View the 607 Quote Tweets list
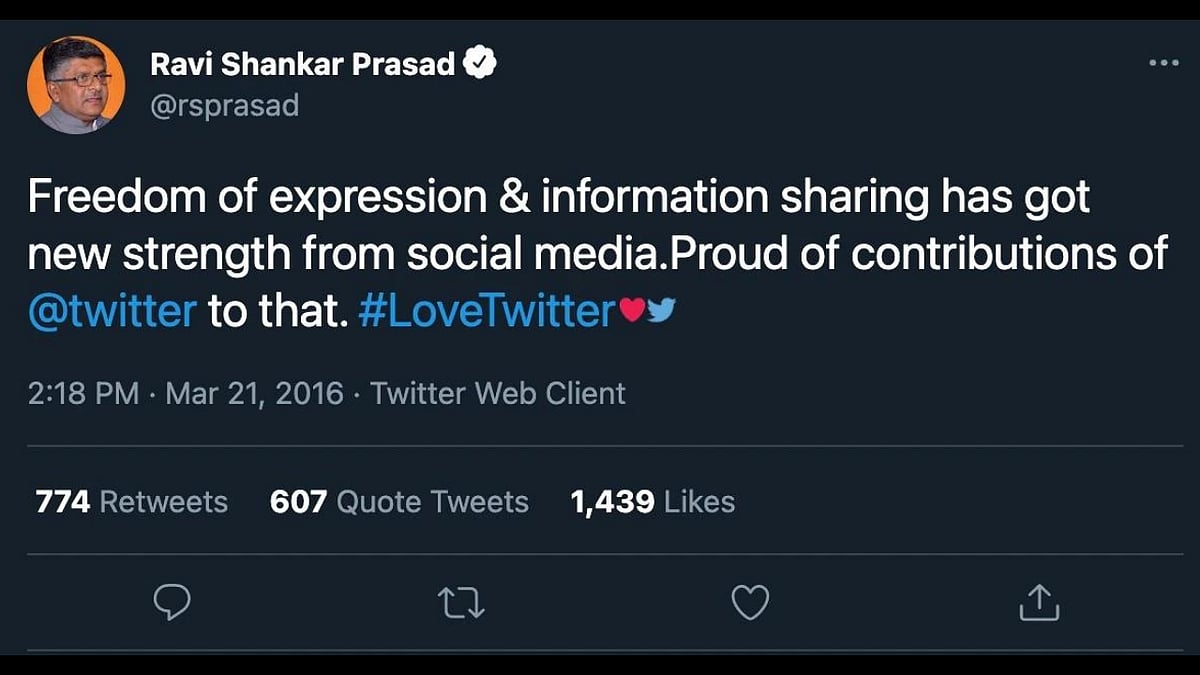The height and width of the screenshot is (675, 1200). click(399, 501)
